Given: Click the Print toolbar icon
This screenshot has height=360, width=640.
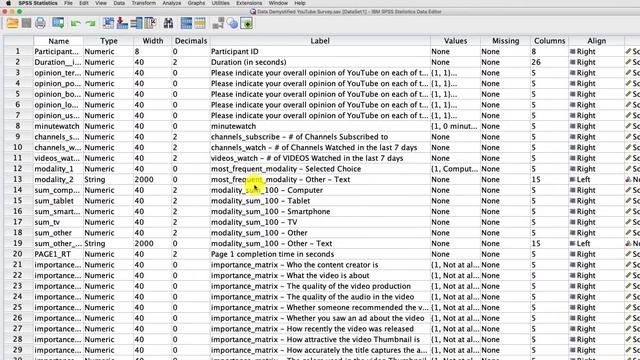Looking at the screenshot, I should pyautogui.click(x=40, y=23).
